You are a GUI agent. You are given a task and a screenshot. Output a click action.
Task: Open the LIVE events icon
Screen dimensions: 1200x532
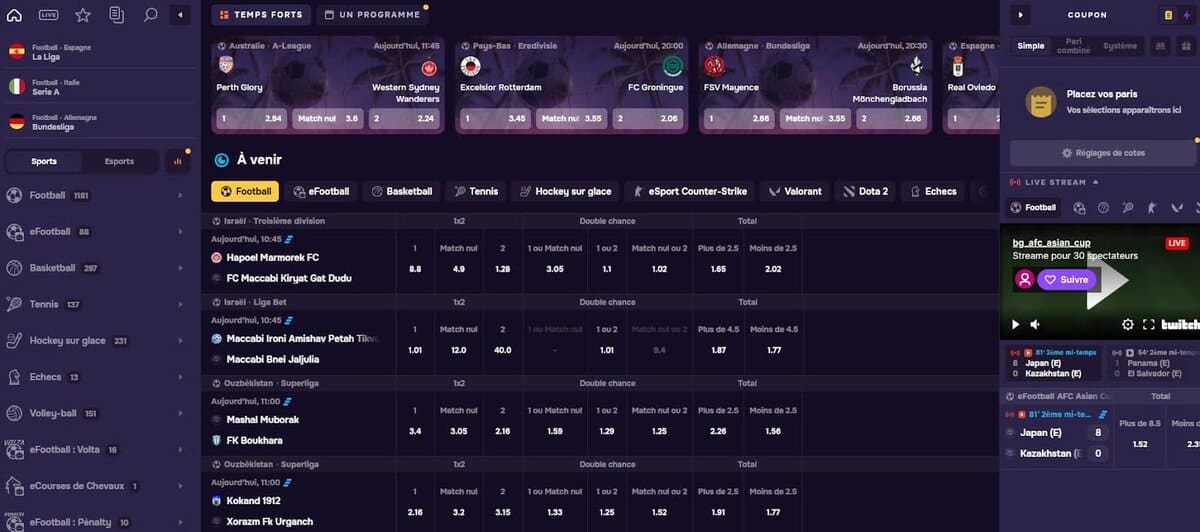tap(48, 15)
